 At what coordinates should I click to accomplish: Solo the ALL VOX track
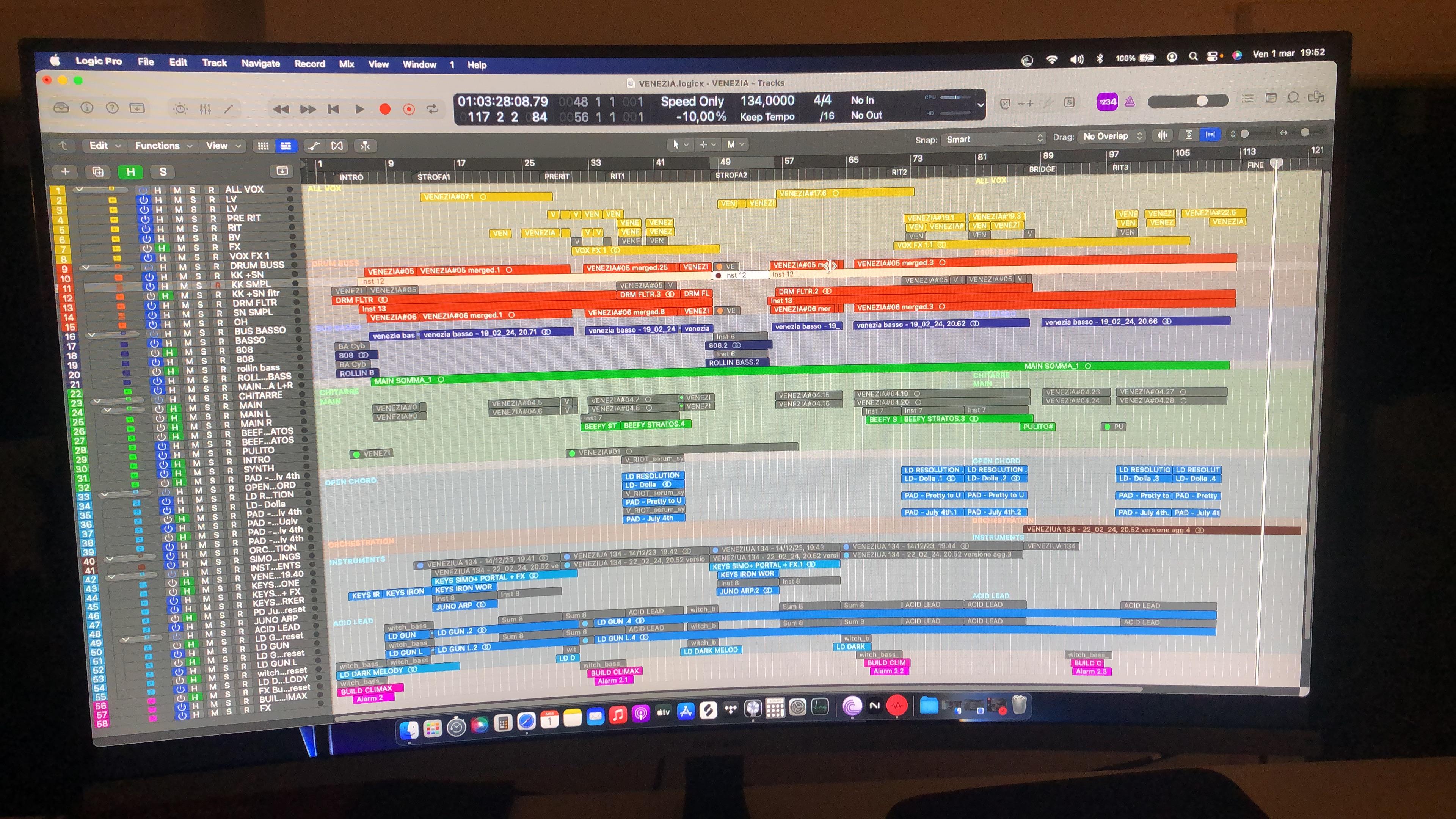pyautogui.click(x=192, y=190)
